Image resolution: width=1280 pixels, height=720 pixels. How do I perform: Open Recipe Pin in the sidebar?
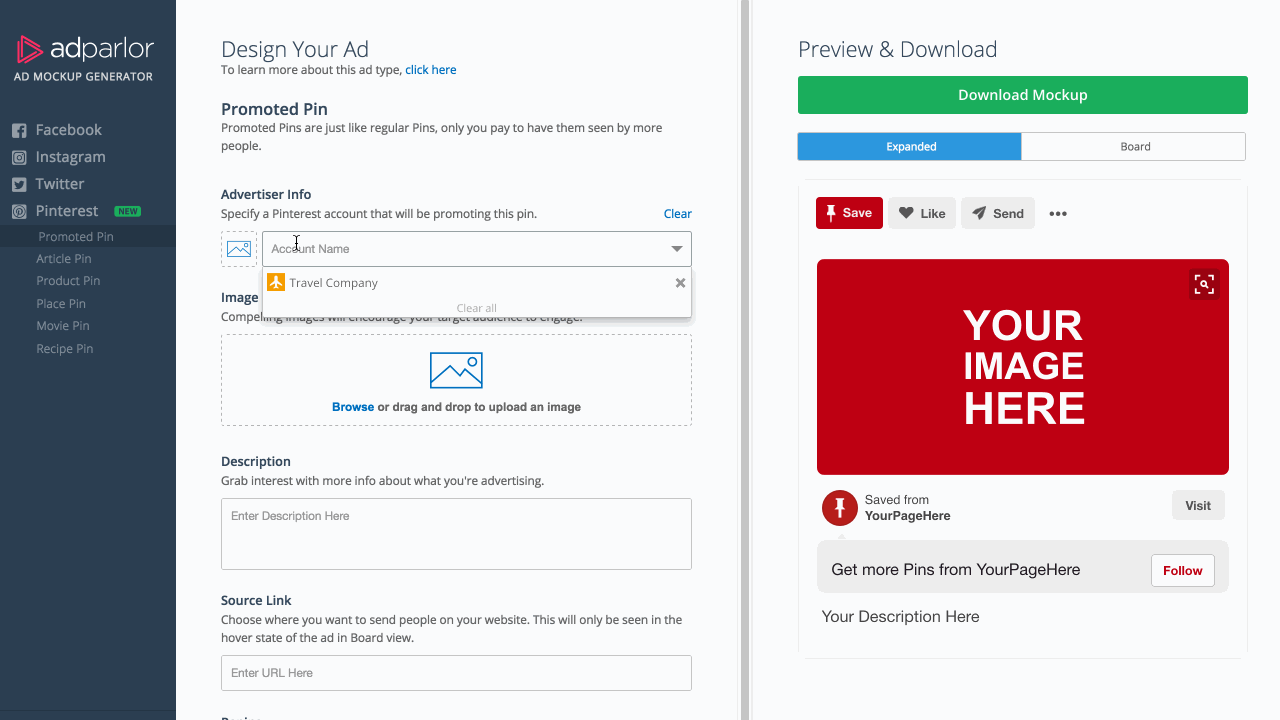[x=64, y=348]
